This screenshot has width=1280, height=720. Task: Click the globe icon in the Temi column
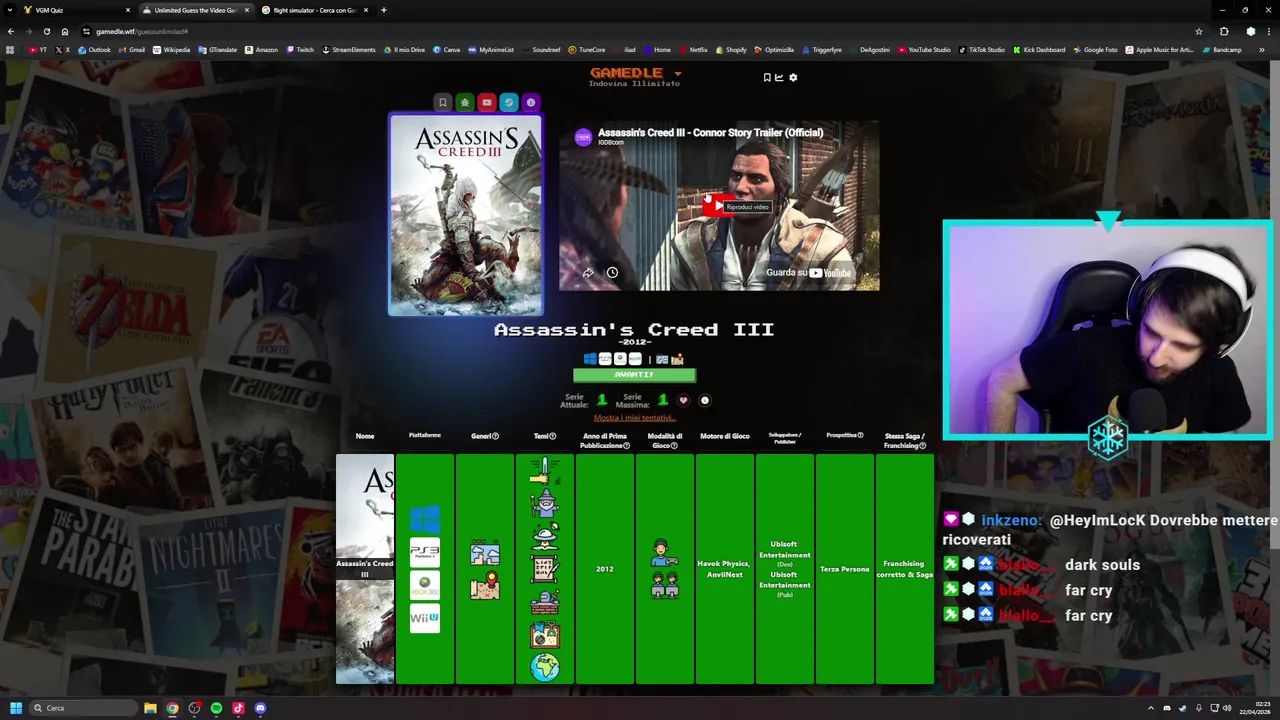545,667
